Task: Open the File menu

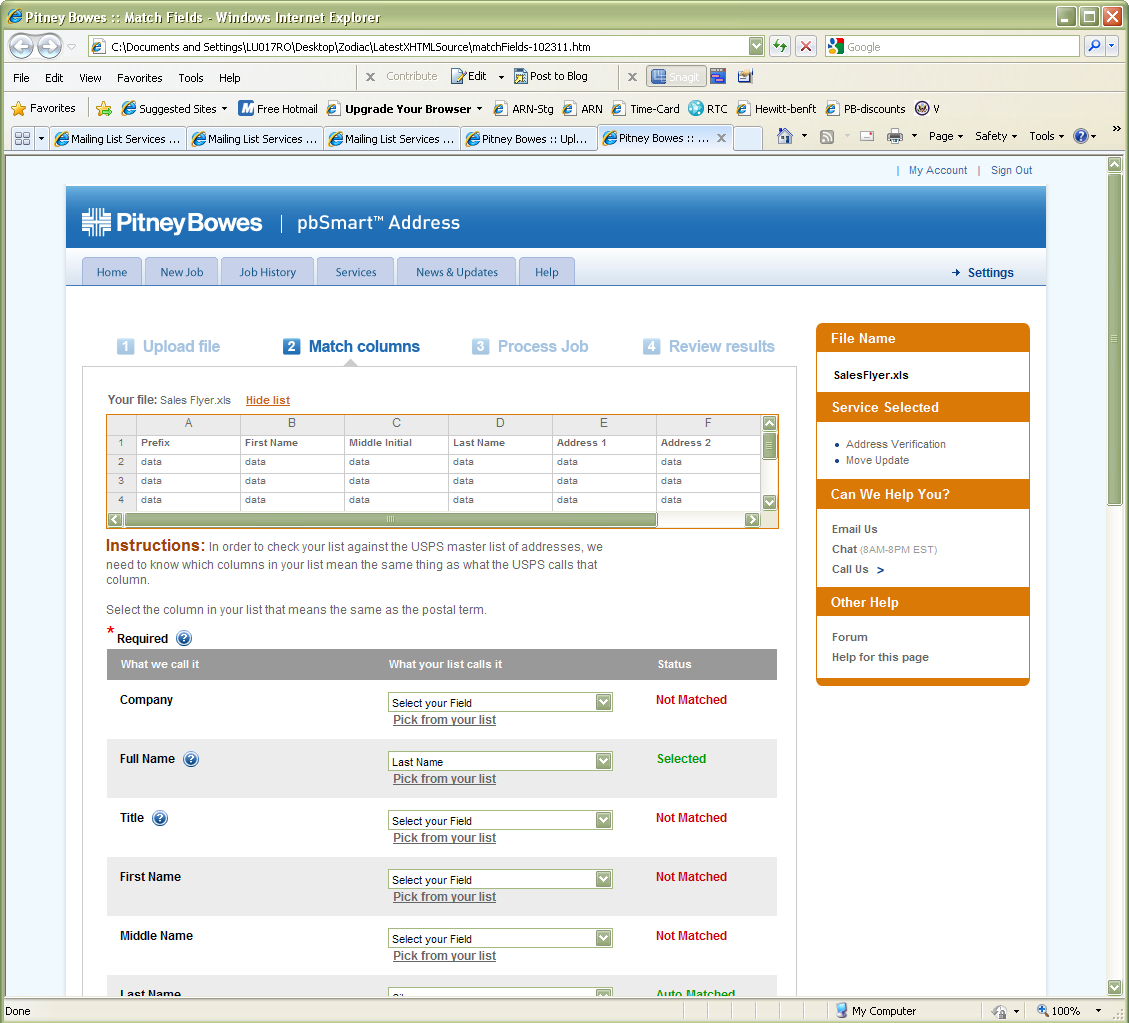Action: tap(22, 78)
